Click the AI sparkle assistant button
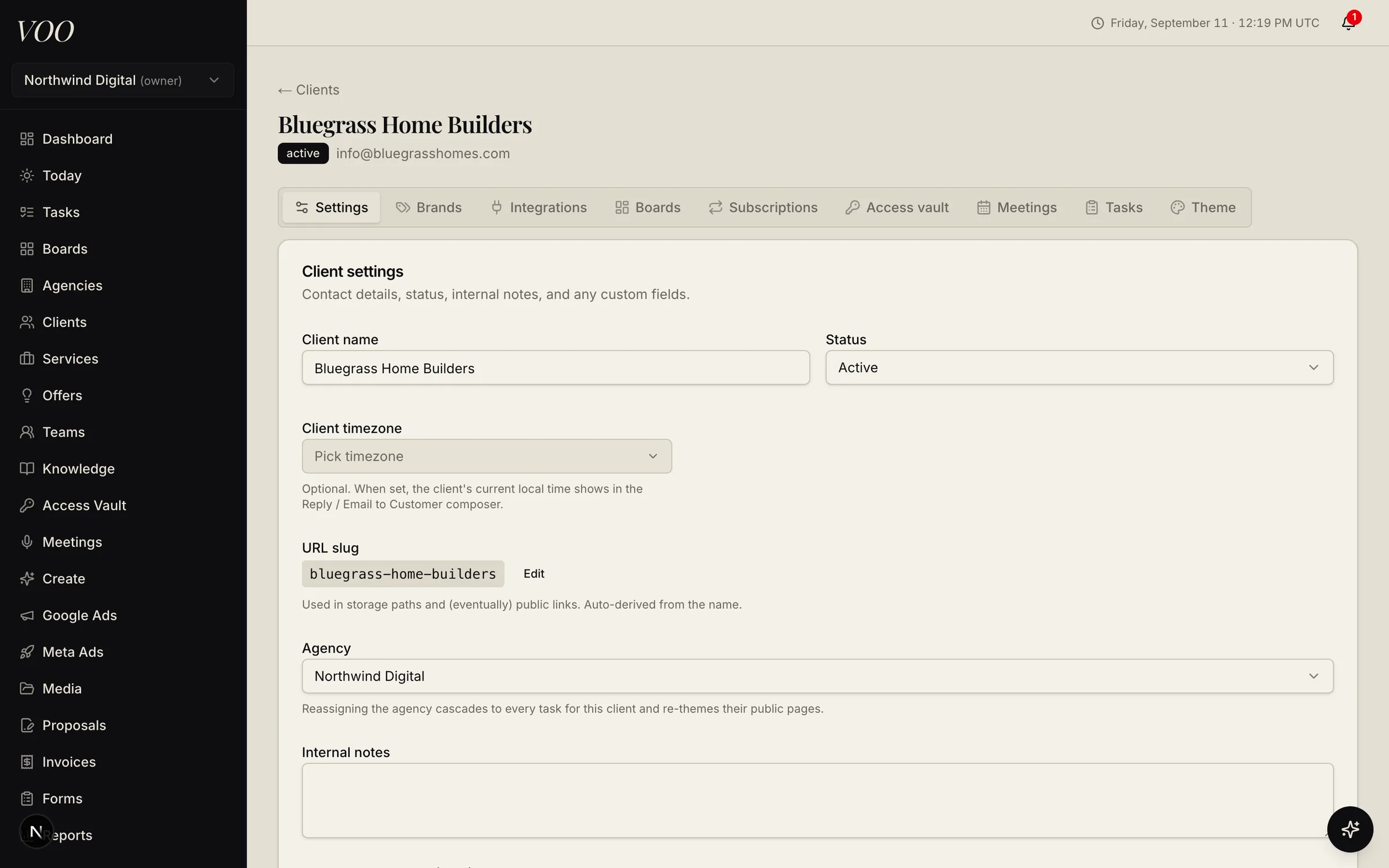The width and height of the screenshot is (1389, 868). pos(1350,829)
